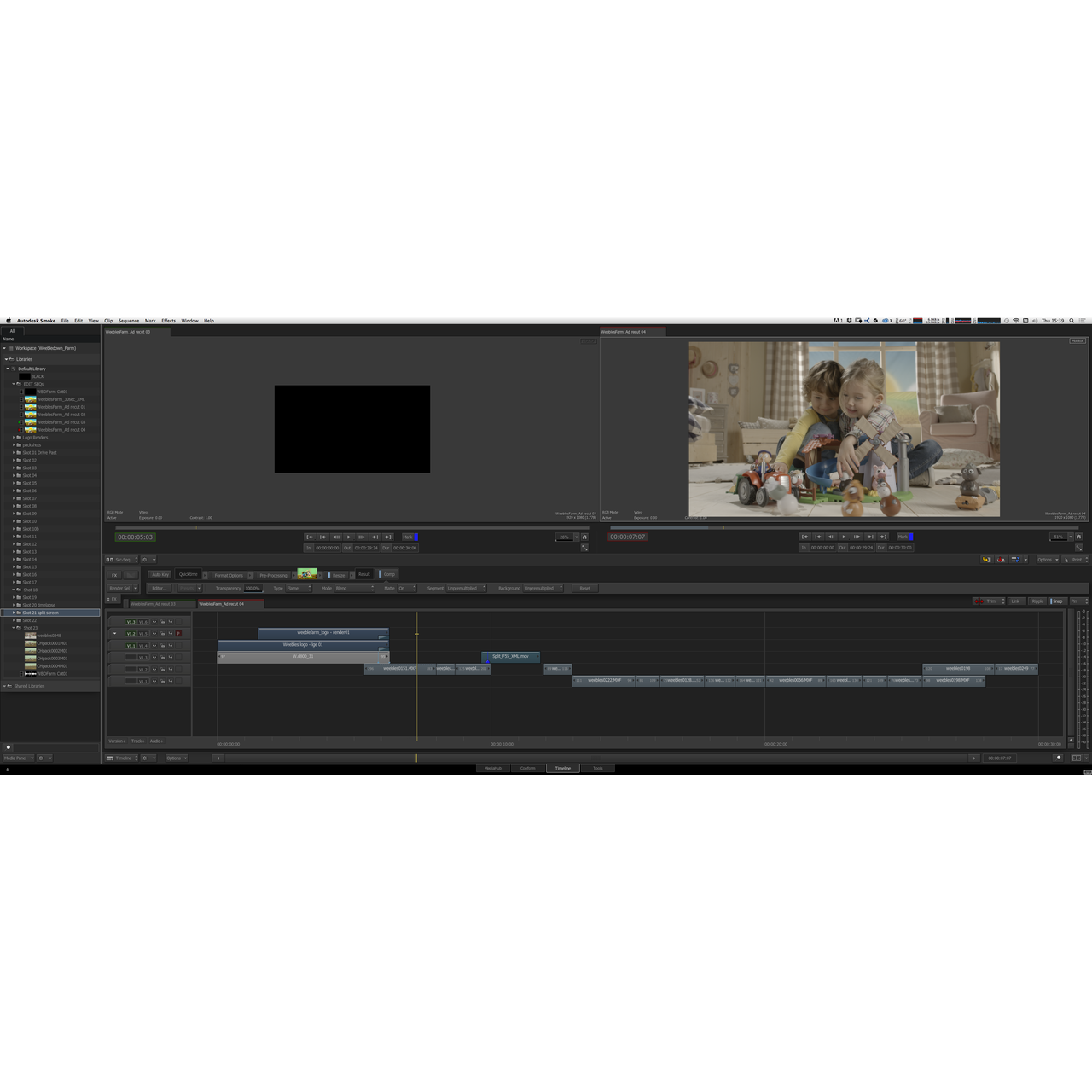This screenshot has height=1092, width=1092.
Task: Click the Transparency 100.0% field
Action: [x=253, y=588]
